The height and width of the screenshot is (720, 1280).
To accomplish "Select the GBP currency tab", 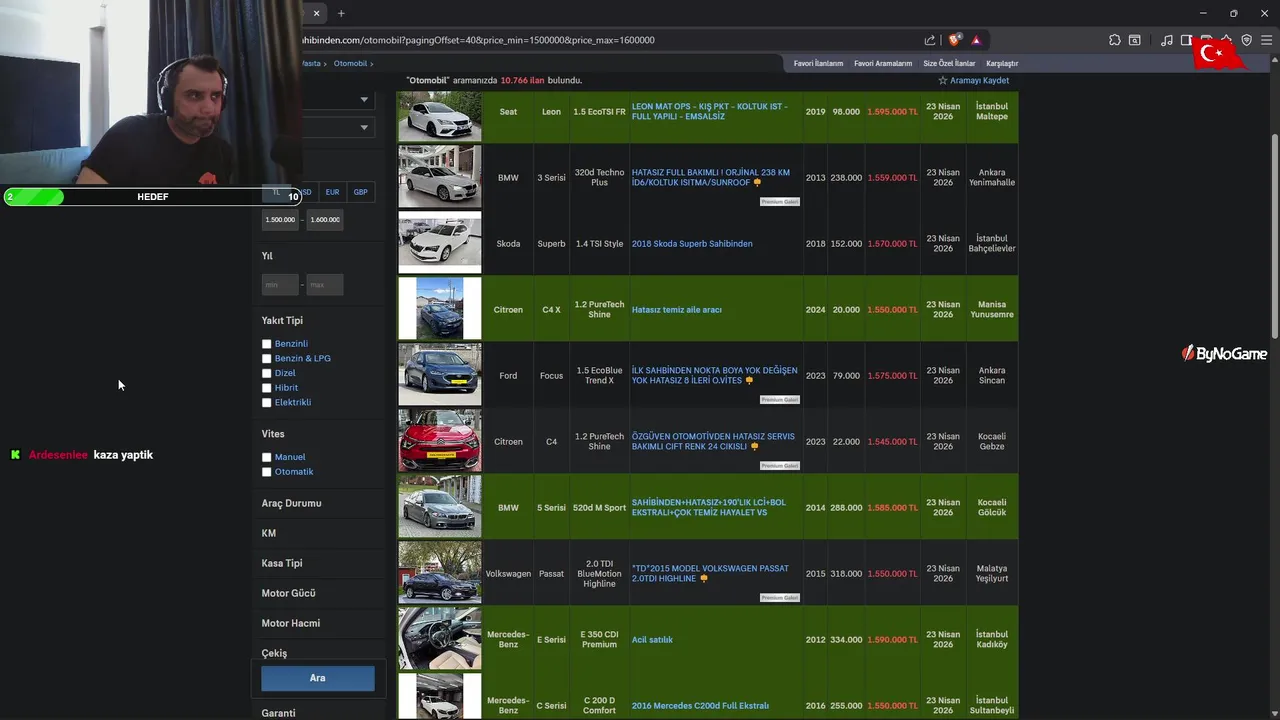I will pyautogui.click(x=360, y=192).
